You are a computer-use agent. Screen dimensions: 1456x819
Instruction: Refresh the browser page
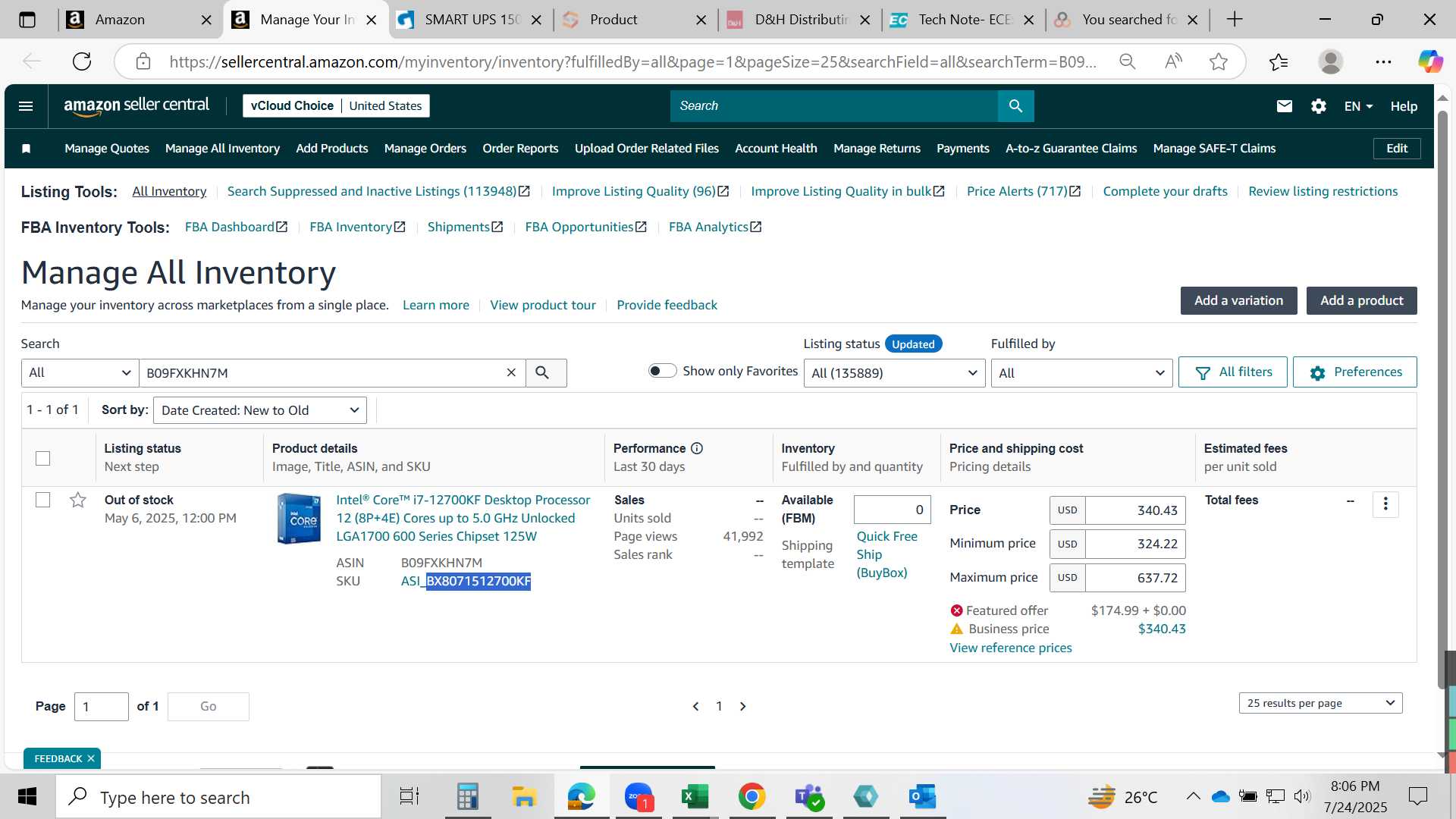[x=82, y=61]
